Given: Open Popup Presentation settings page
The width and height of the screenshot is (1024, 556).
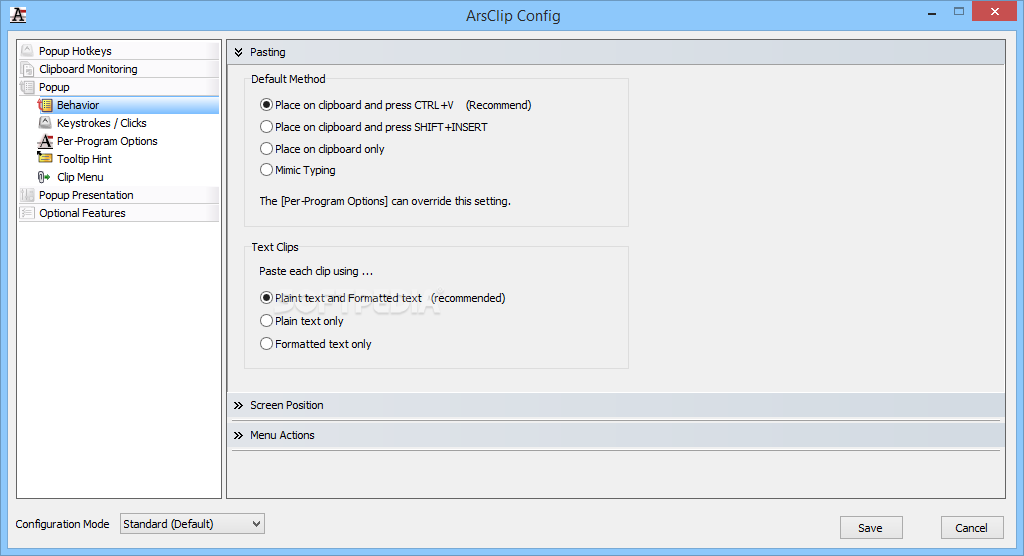Looking at the screenshot, I should point(86,195).
